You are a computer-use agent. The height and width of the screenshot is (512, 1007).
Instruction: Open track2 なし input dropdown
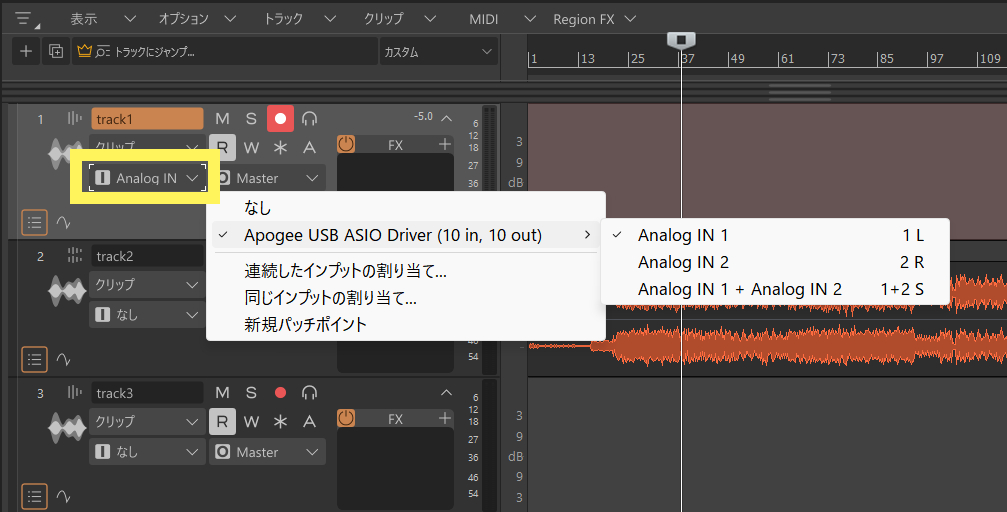click(147, 315)
